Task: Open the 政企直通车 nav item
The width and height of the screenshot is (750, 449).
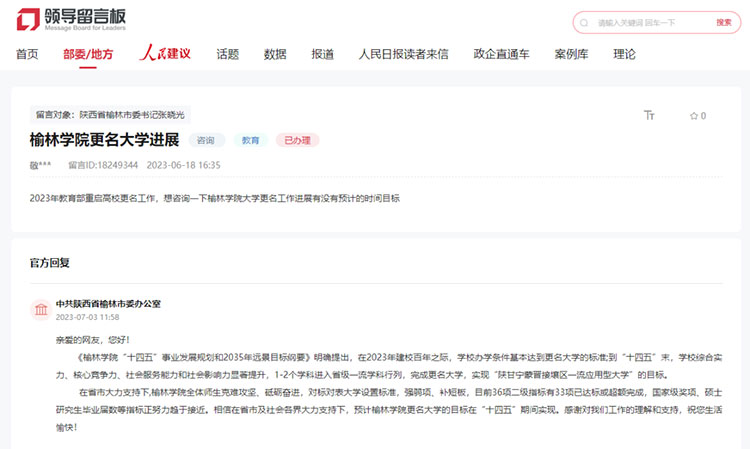Action: (501, 55)
